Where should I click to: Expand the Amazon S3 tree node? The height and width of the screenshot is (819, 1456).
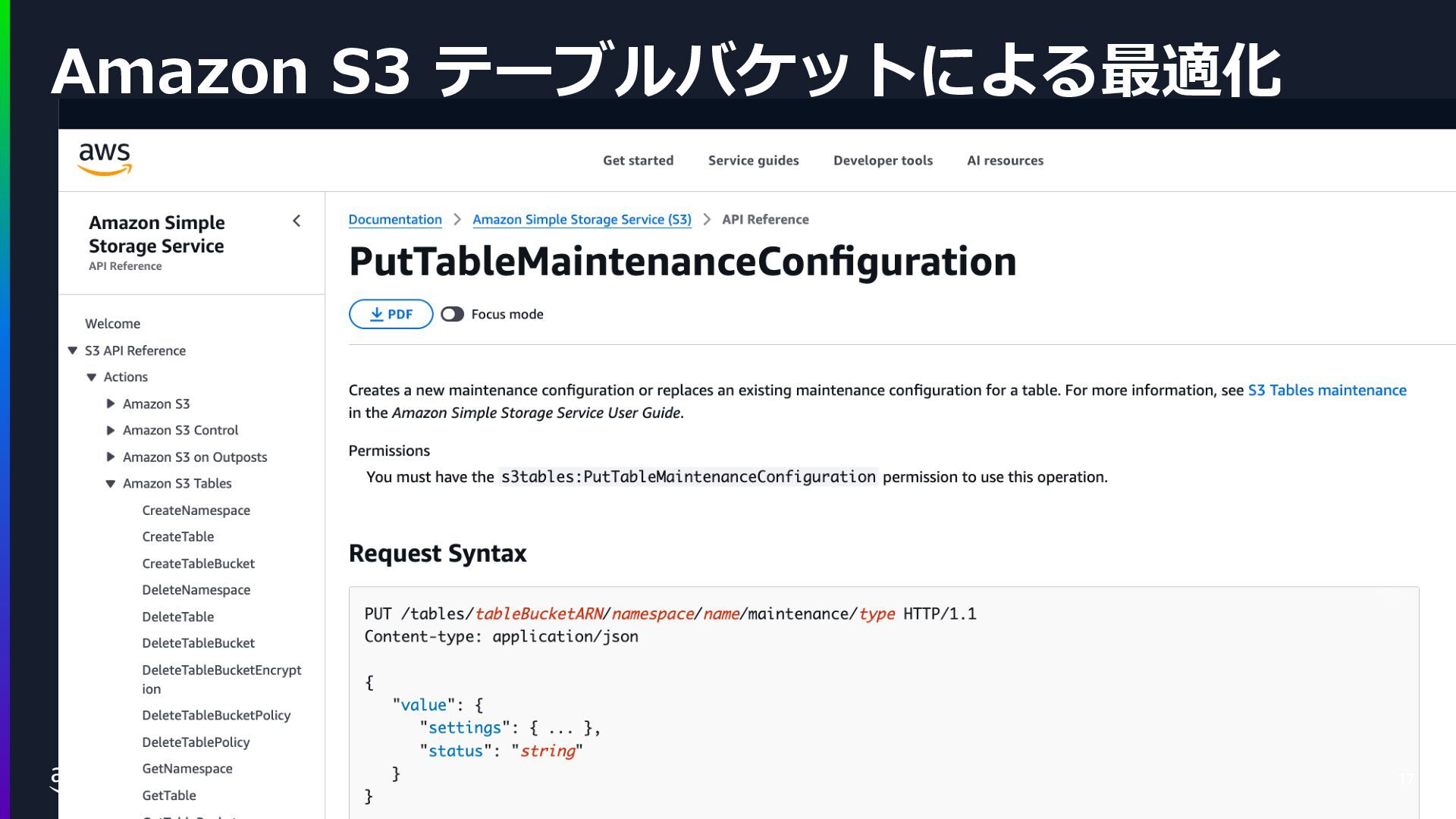click(x=111, y=403)
